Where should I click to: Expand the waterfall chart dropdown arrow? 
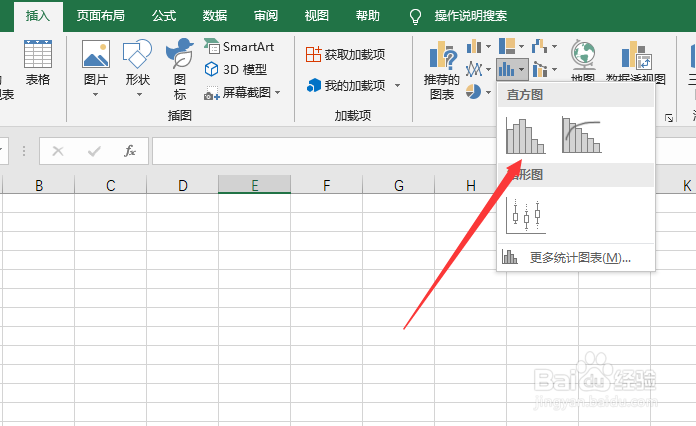(x=554, y=46)
